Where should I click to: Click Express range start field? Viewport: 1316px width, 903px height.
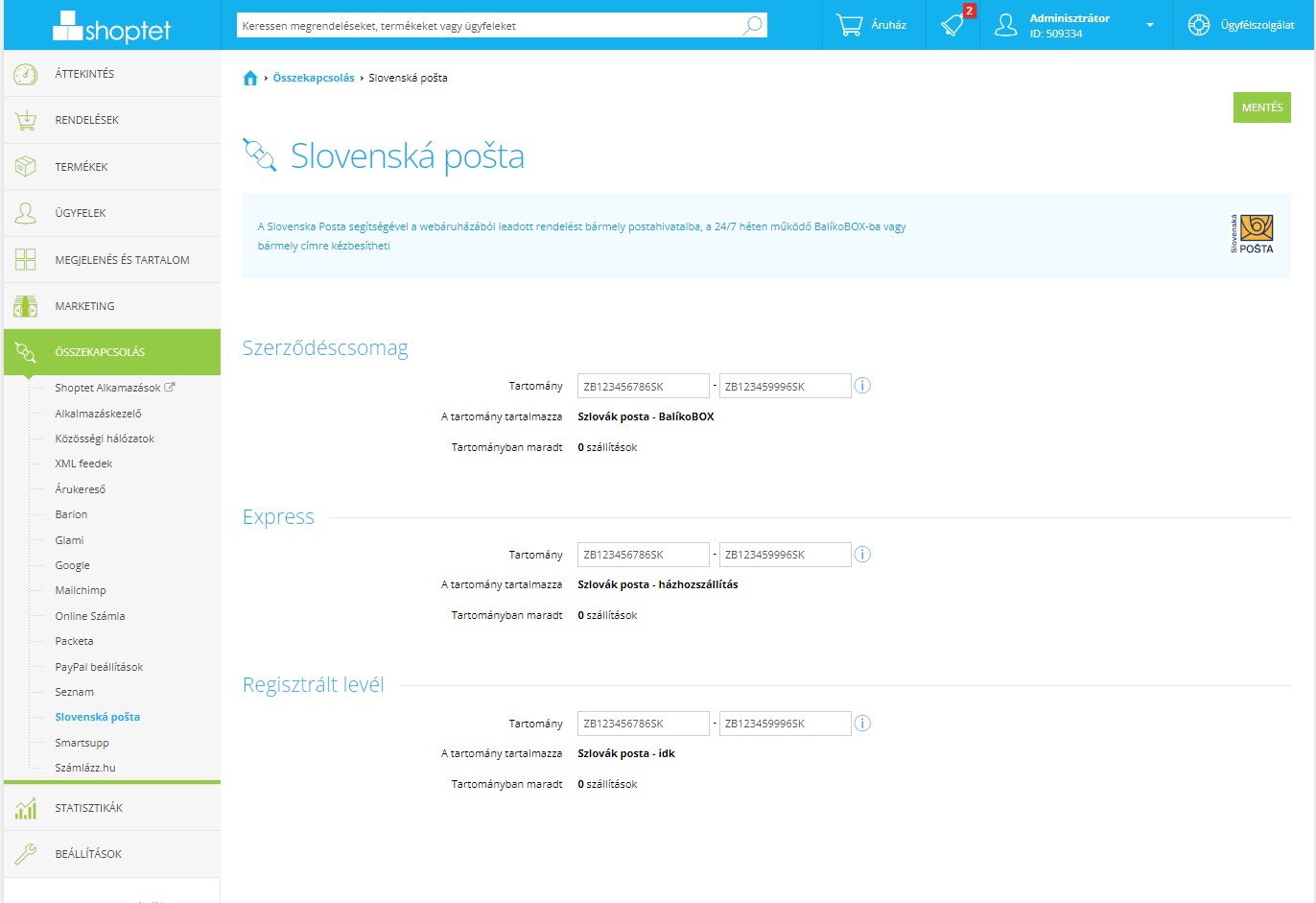[x=644, y=555]
